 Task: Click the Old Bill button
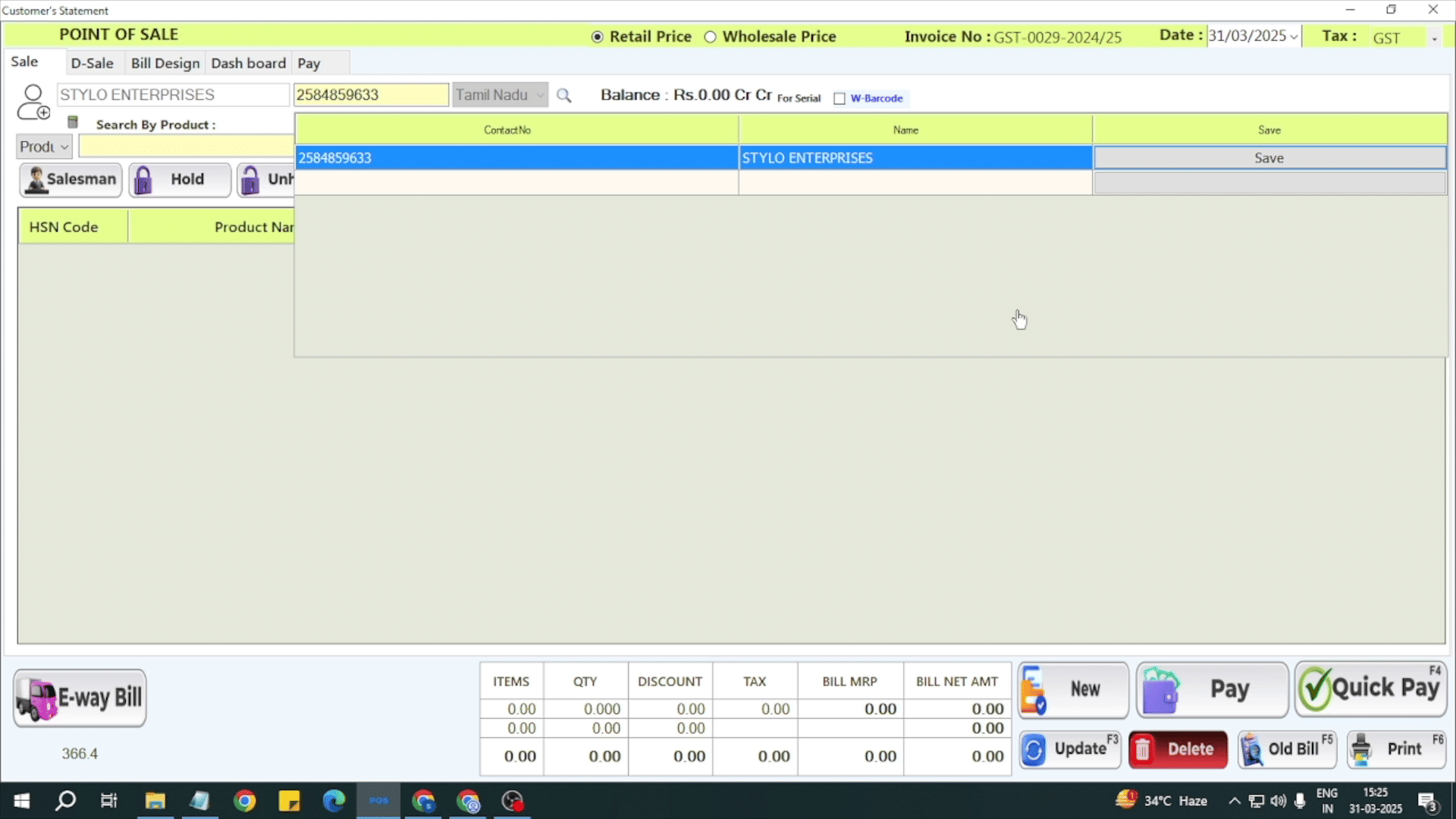point(1287,749)
